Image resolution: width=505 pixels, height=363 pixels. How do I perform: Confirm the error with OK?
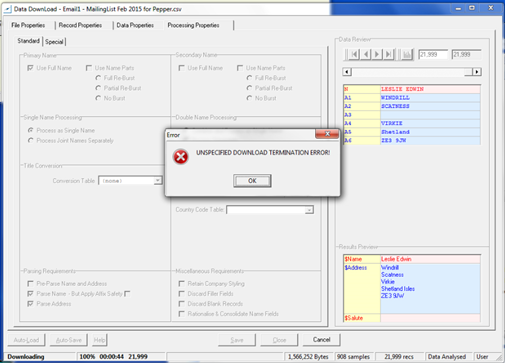click(252, 181)
